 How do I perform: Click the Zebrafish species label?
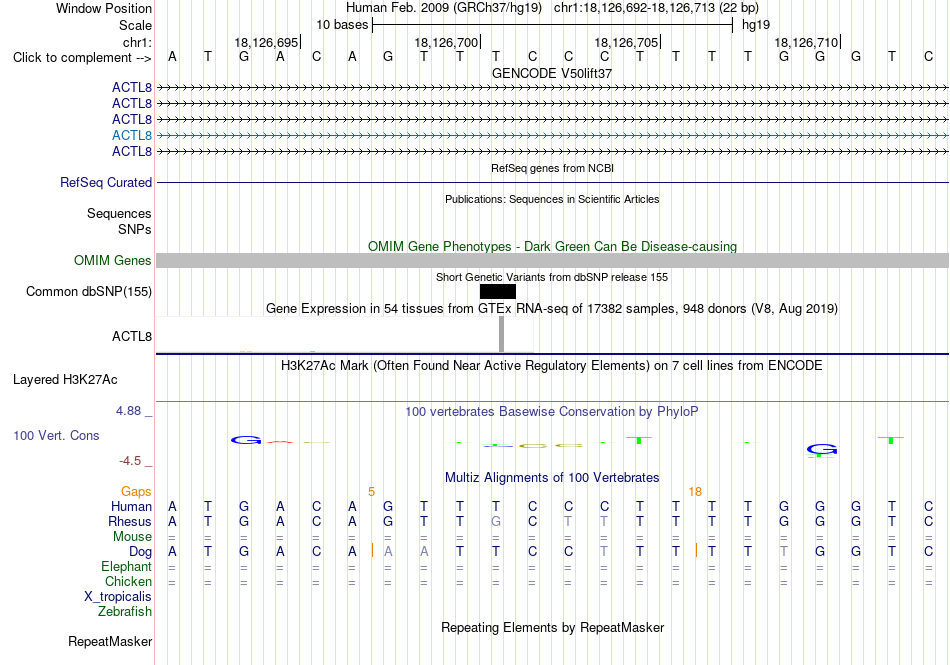pos(124,612)
